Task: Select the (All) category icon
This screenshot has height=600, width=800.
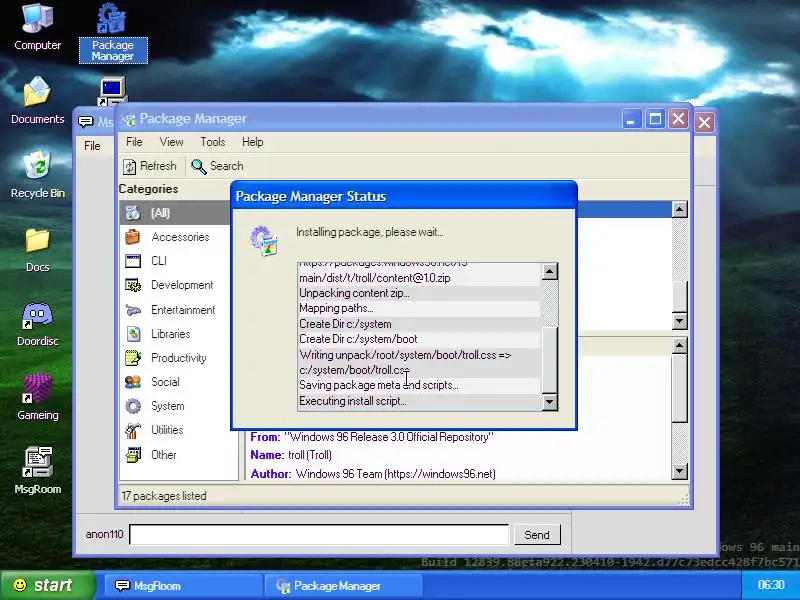Action: point(133,213)
